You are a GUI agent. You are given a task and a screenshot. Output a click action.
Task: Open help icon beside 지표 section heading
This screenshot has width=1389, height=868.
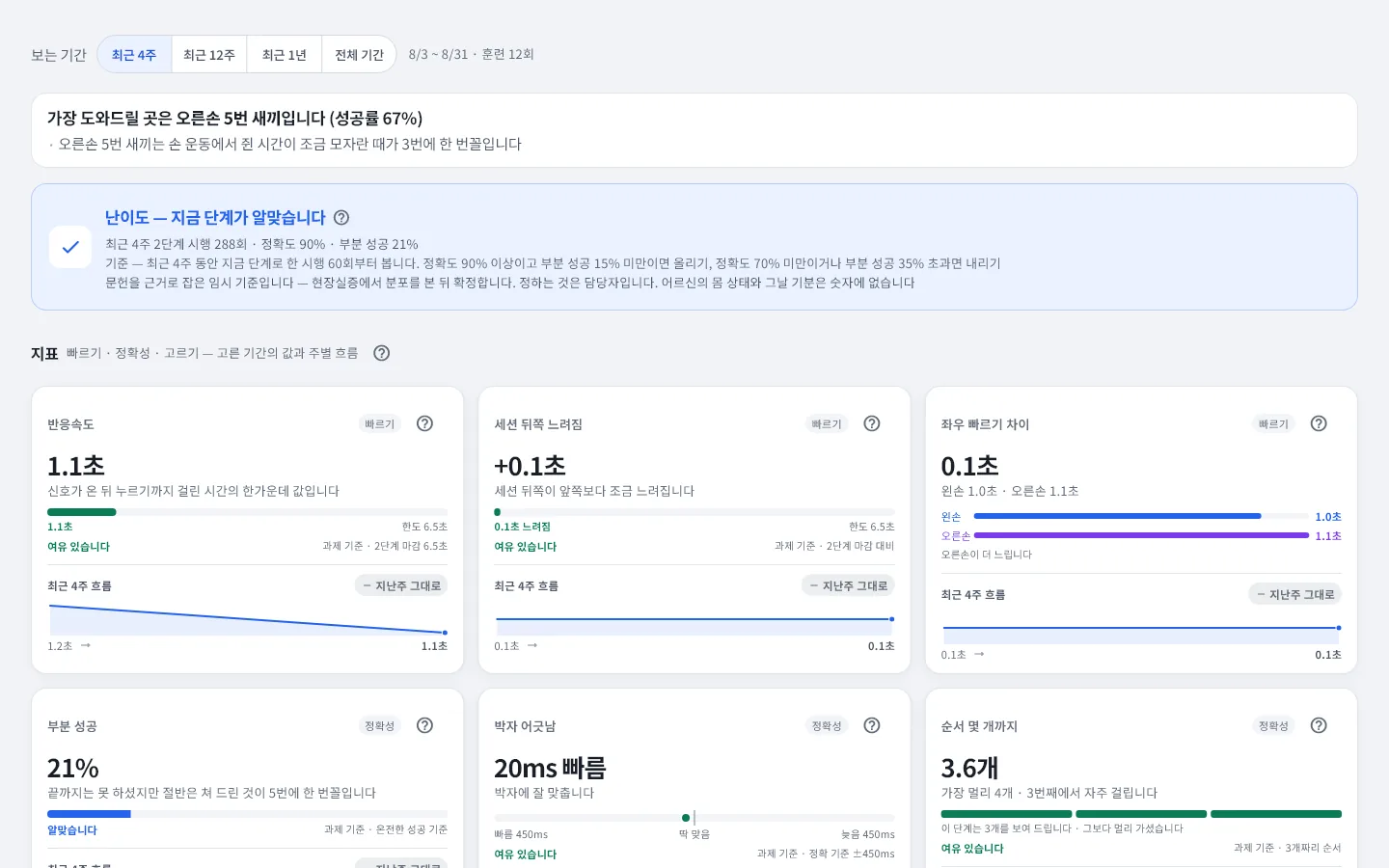pyautogui.click(x=382, y=353)
